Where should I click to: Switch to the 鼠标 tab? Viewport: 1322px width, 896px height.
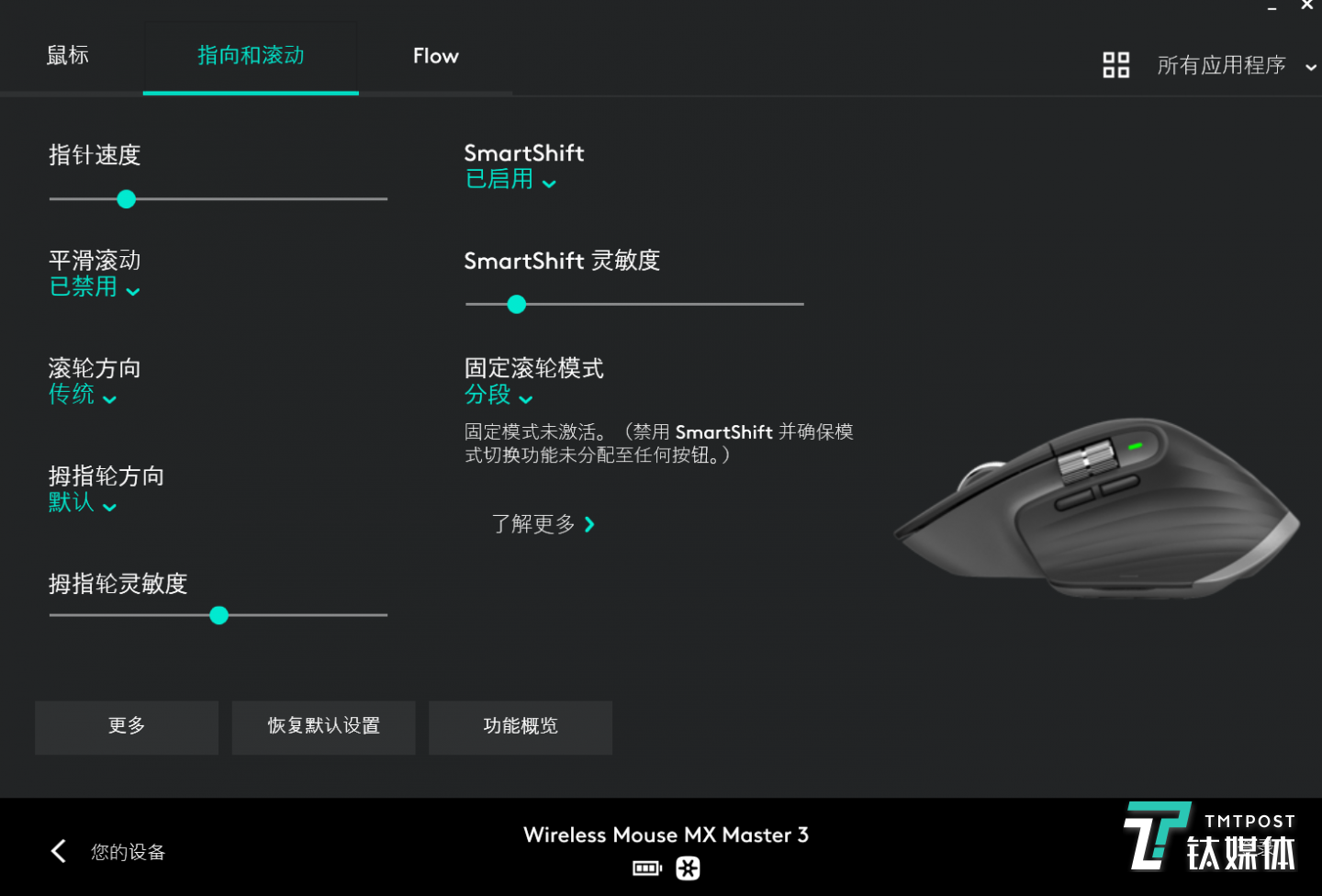tap(66, 55)
